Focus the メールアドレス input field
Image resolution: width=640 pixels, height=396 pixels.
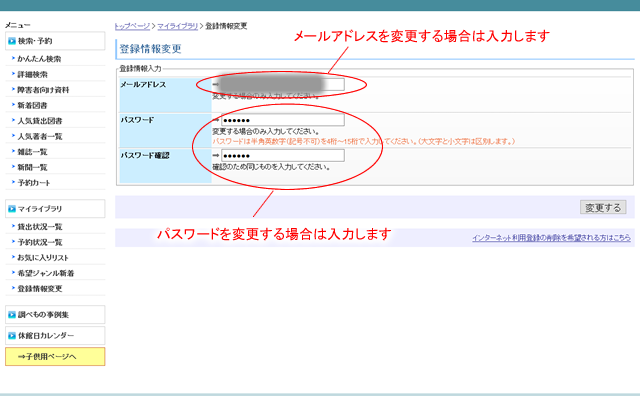click(x=282, y=85)
